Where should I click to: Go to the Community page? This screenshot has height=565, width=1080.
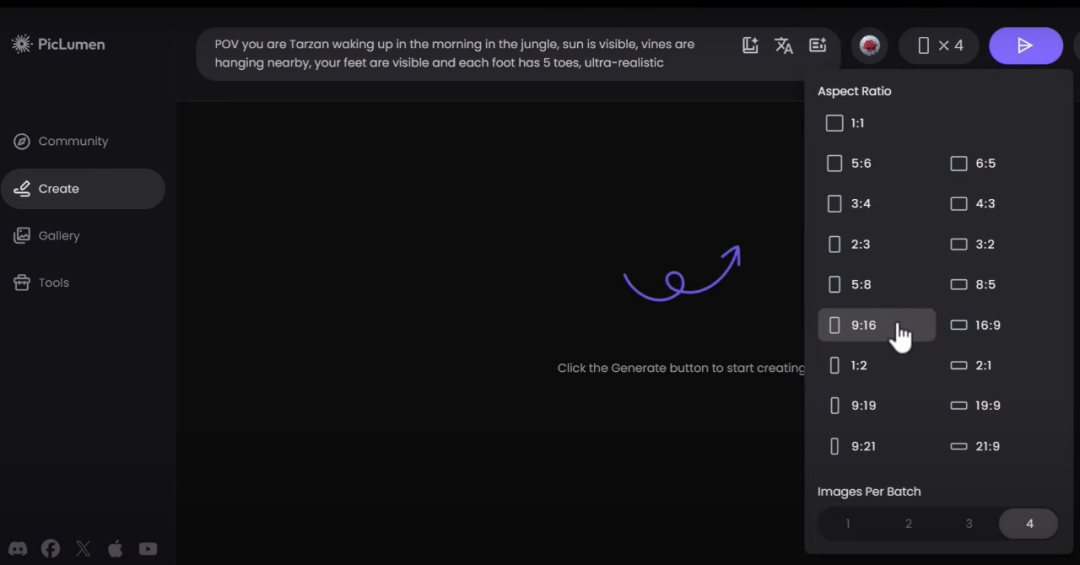73,141
